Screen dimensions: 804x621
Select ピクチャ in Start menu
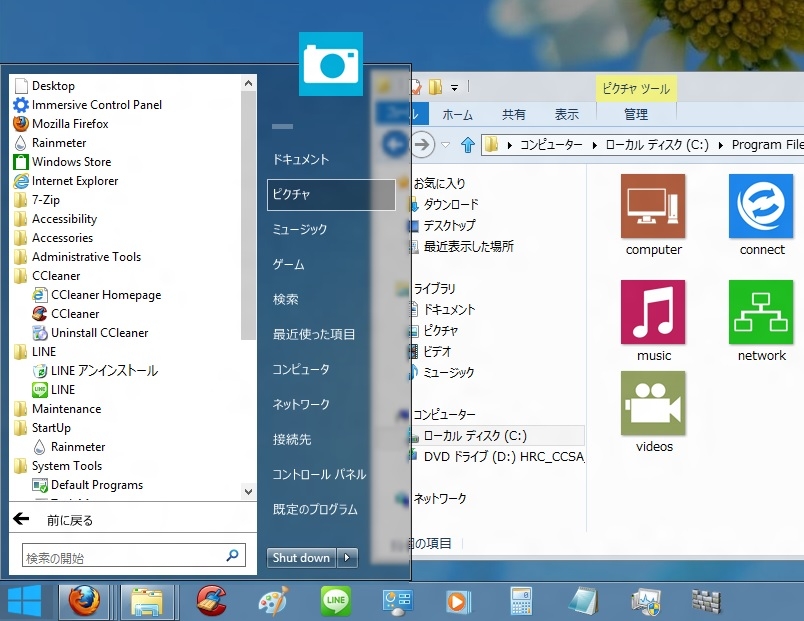331,195
